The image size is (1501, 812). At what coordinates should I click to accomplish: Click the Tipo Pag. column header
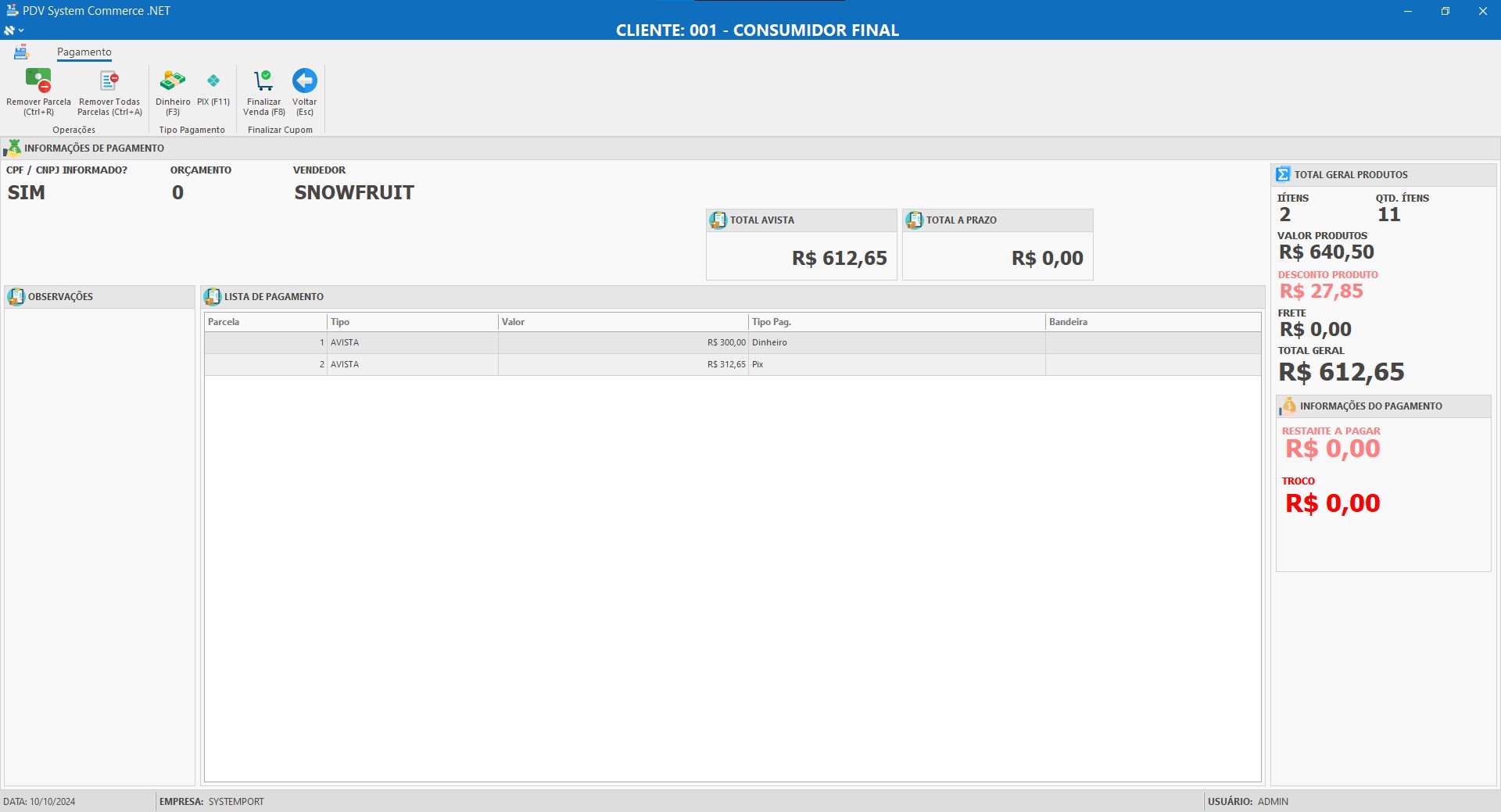[896, 322]
